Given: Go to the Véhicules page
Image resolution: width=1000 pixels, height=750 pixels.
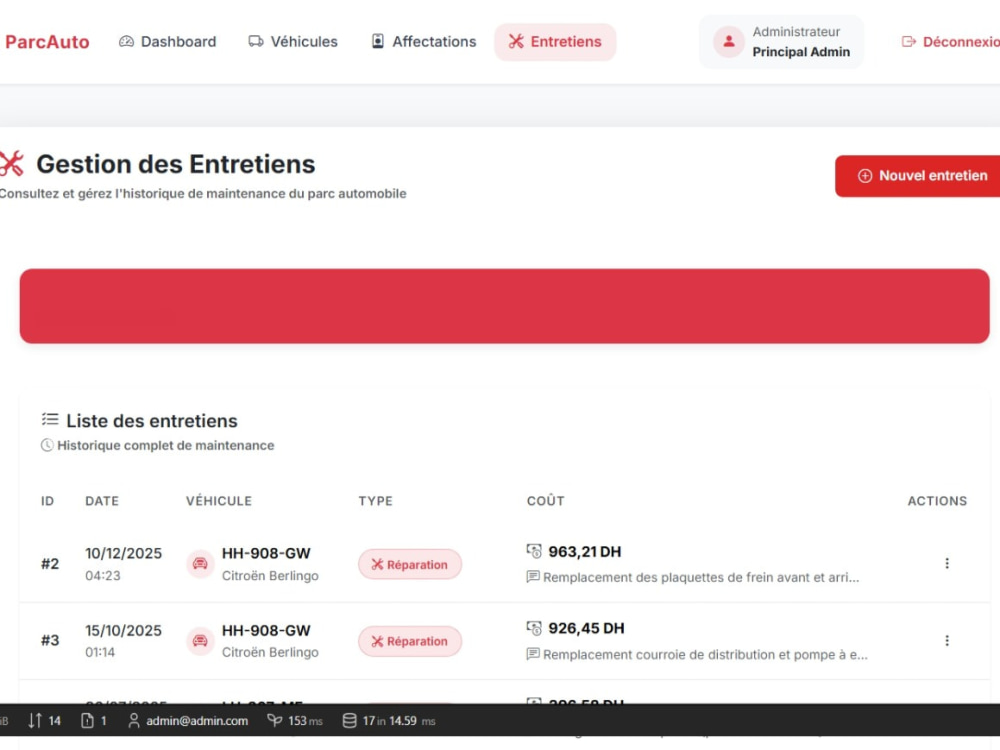Looking at the screenshot, I should click(293, 41).
